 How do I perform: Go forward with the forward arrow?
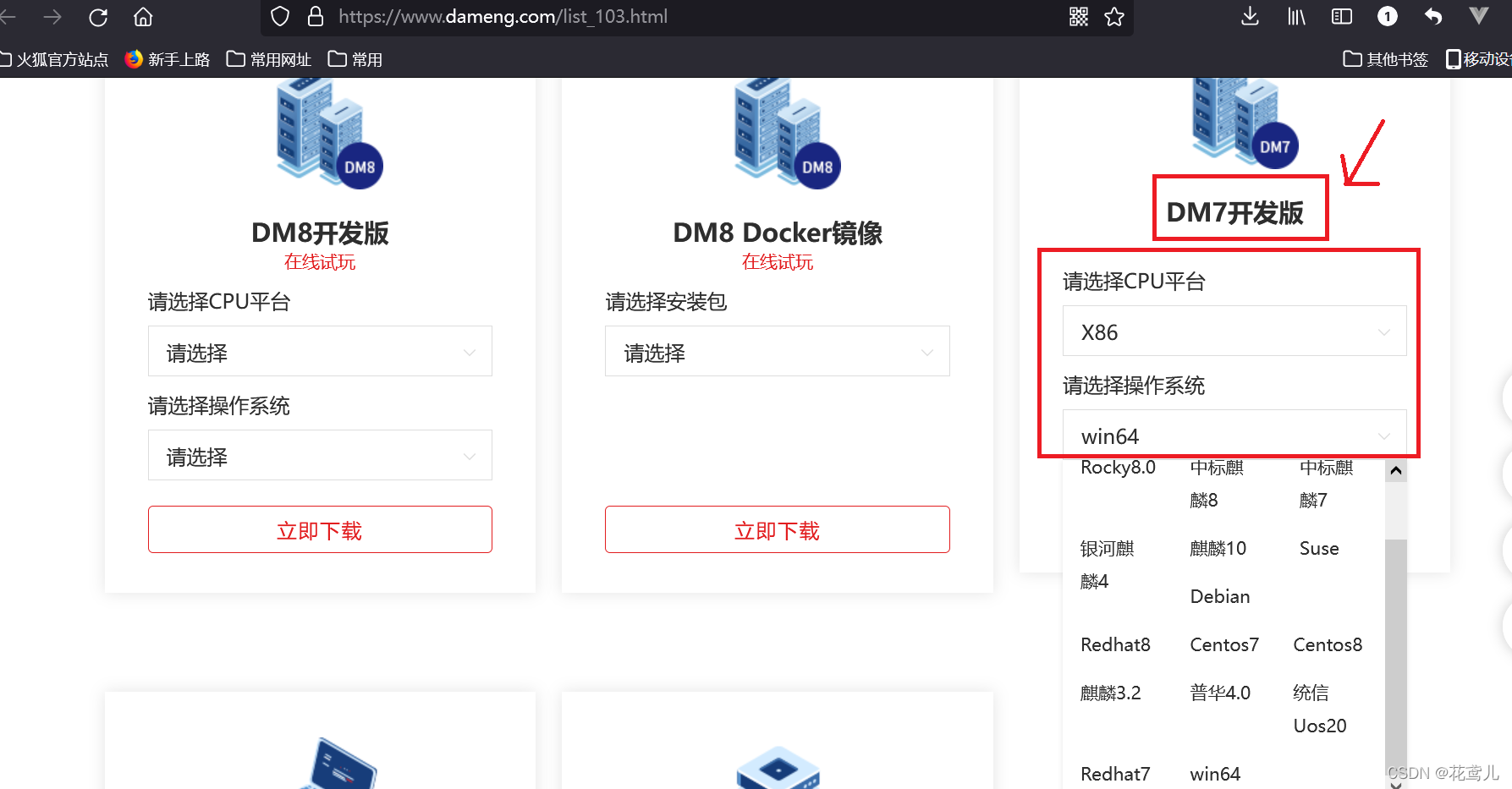(x=52, y=17)
